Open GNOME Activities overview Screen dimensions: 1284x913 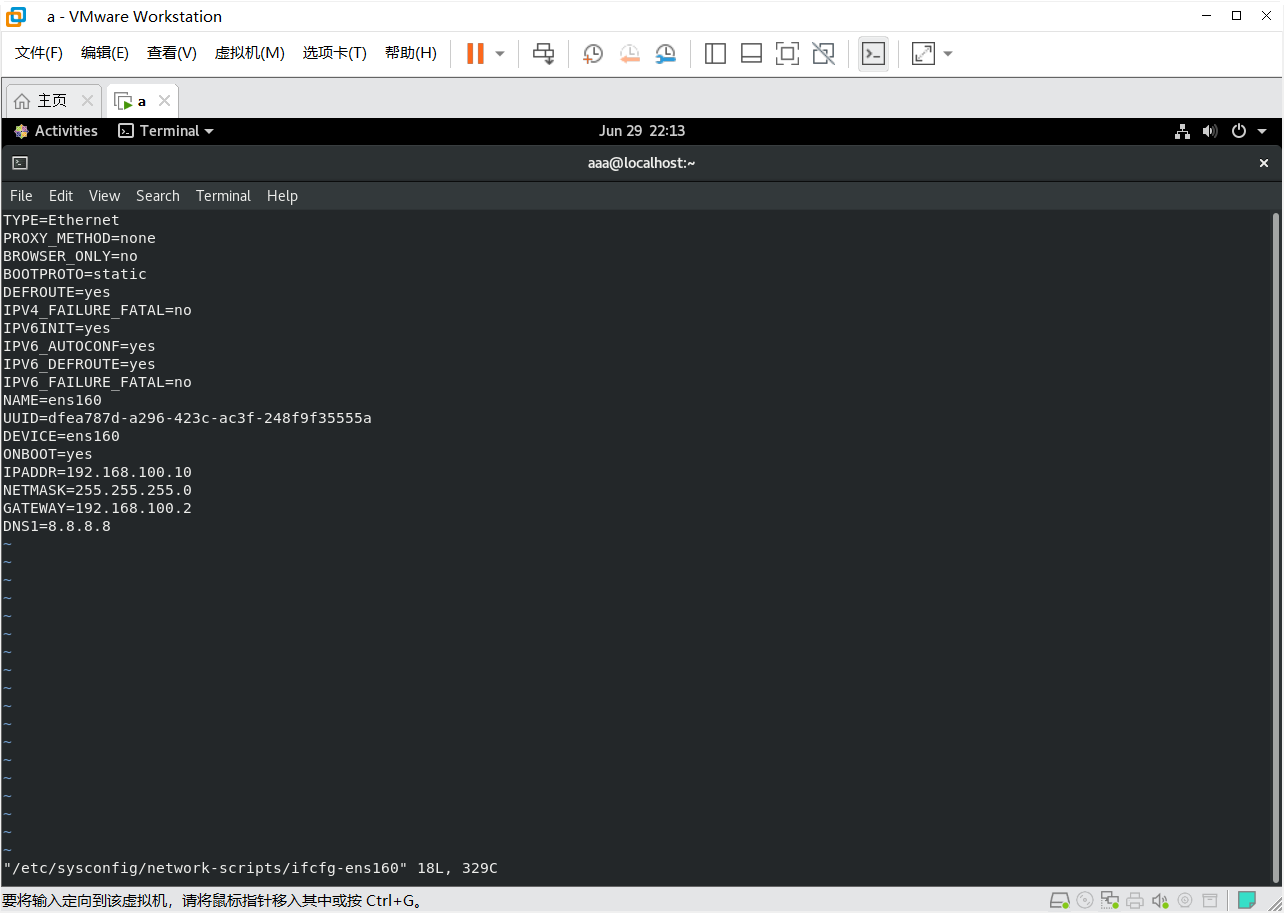[x=56, y=131]
